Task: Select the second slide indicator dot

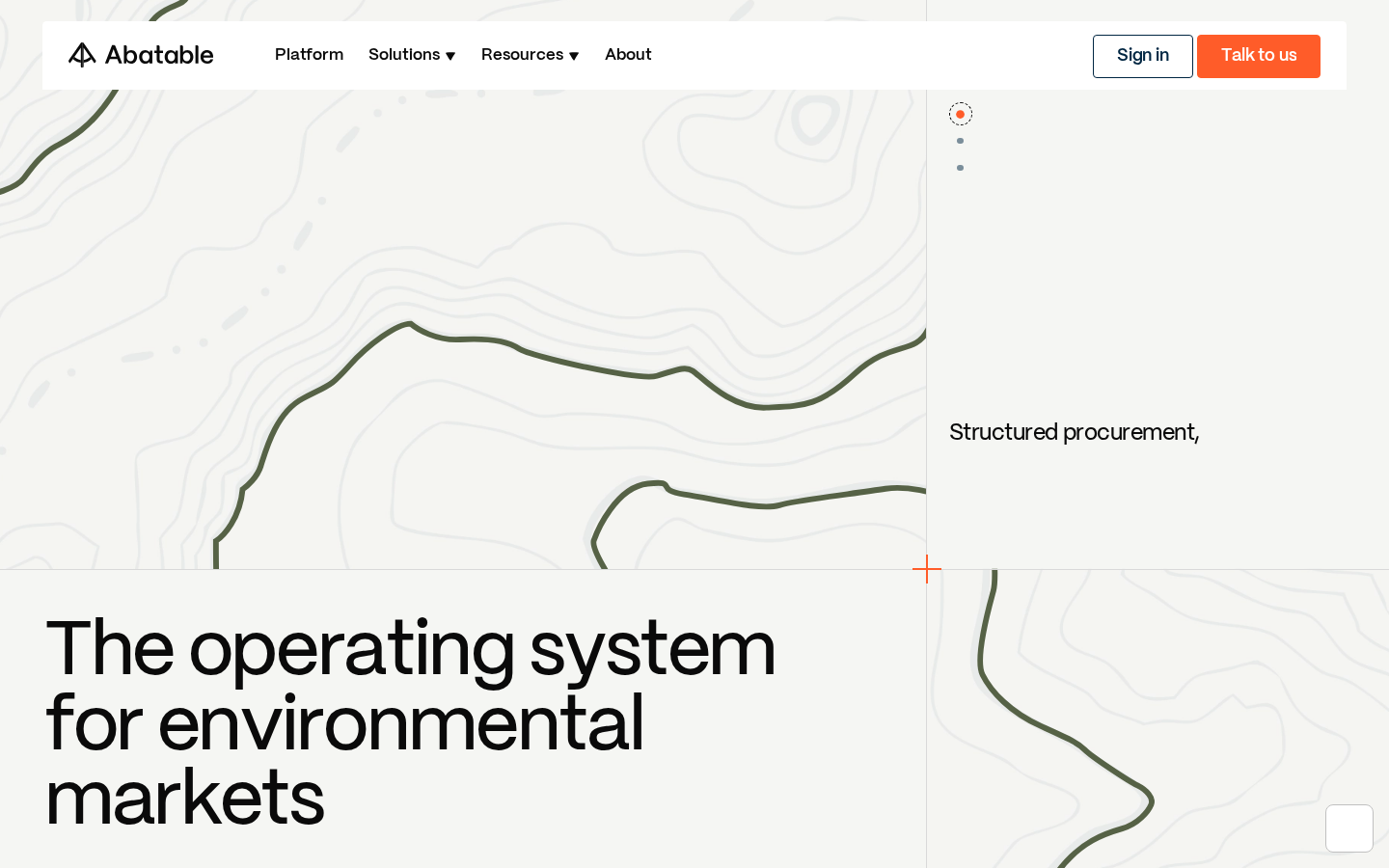Action: click(x=960, y=141)
